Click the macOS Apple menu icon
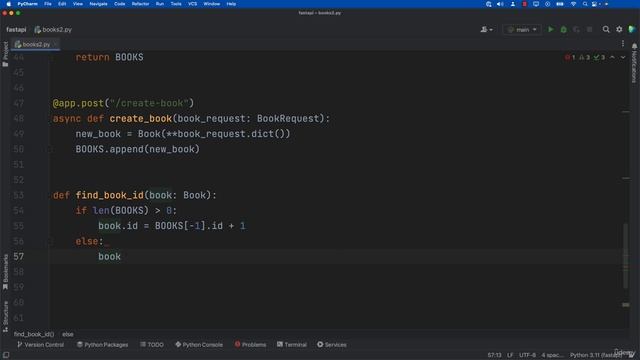Screen dimensions: 640x360 [9, 4]
